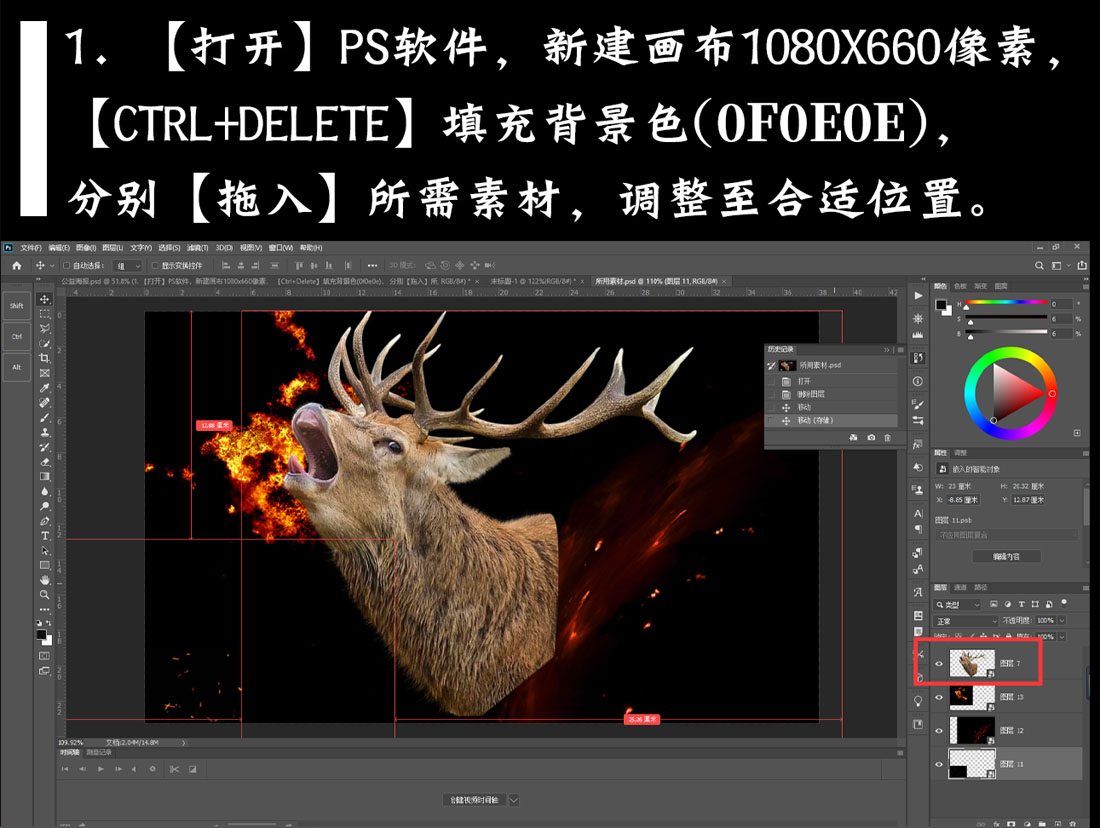The height and width of the screenshot is (828, 1100).
Task: Open the blend mode 正常 dropdown
Action: coord(966,620)
